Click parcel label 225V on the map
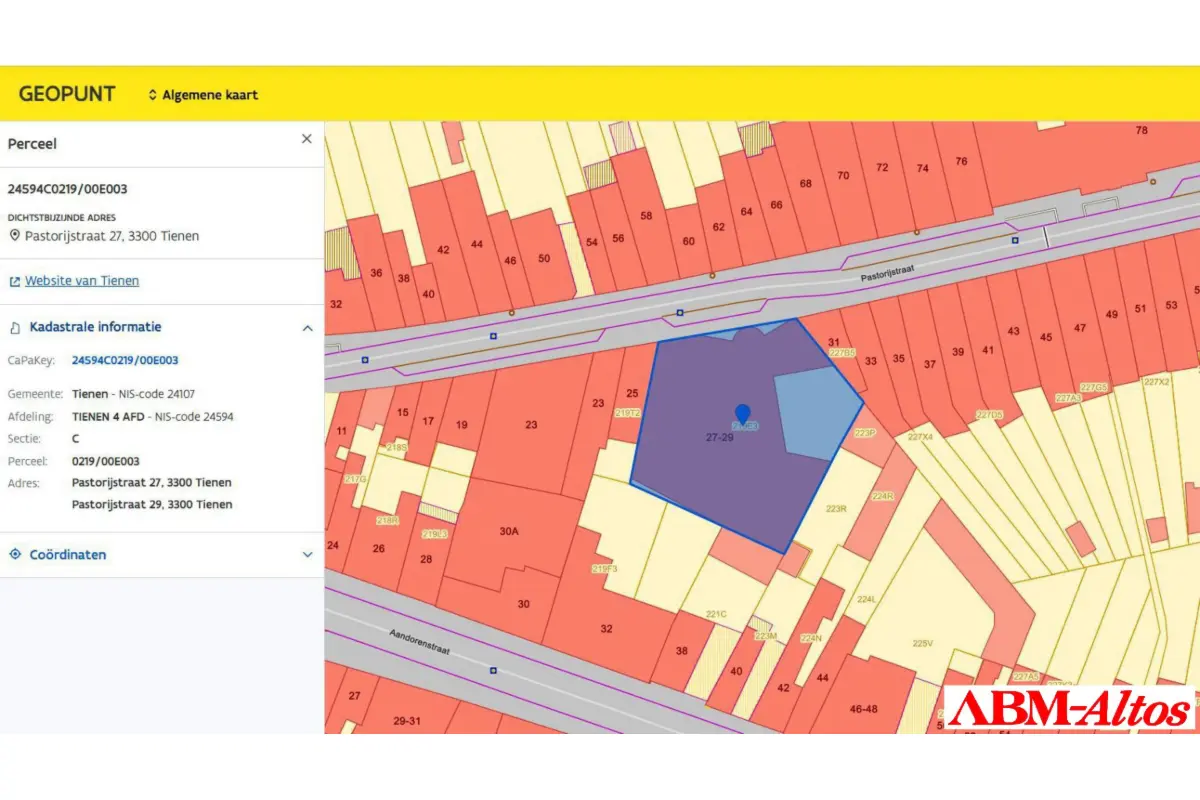 922,643
